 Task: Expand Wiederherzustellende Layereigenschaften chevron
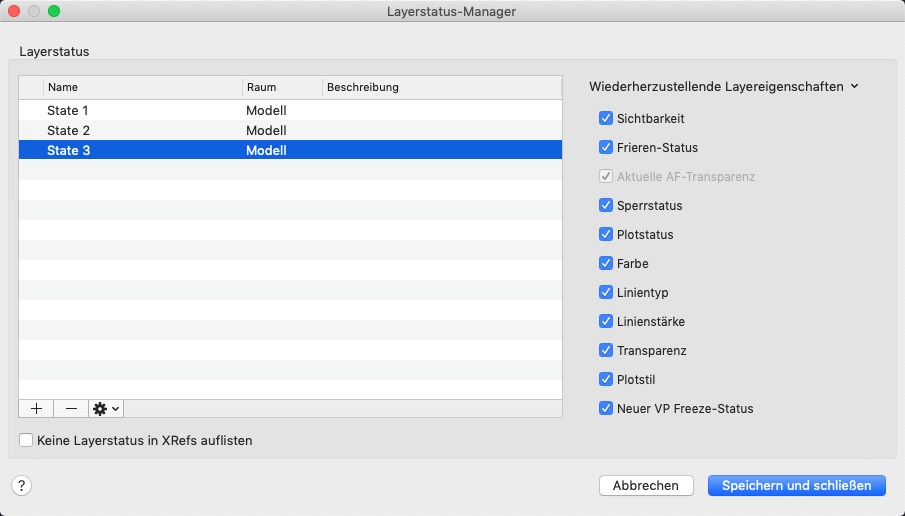click(x=855, y=87)
